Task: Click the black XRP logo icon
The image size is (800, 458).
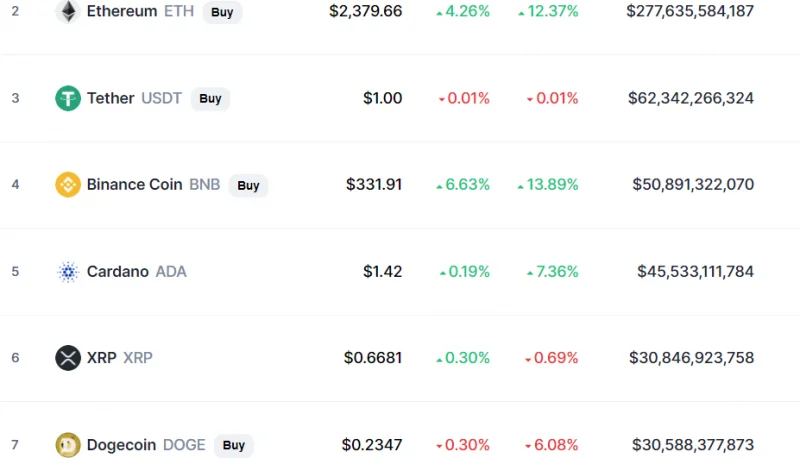Action: pyautogui.click(x=68, y=358)
